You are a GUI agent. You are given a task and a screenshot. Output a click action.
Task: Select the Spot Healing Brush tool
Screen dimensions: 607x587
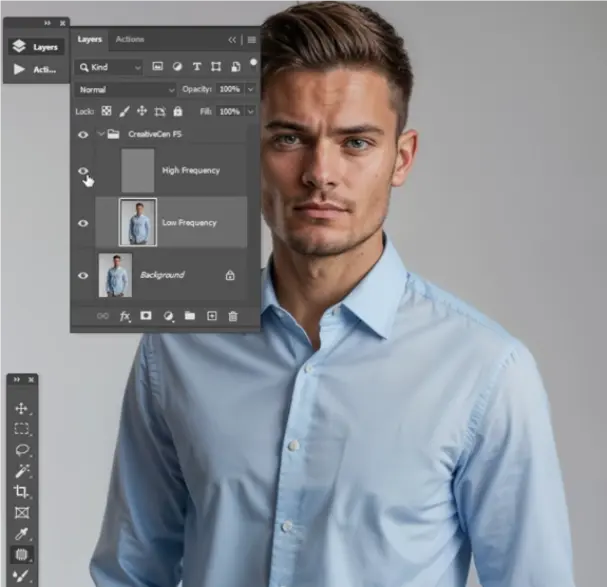(x=21, y=555)
